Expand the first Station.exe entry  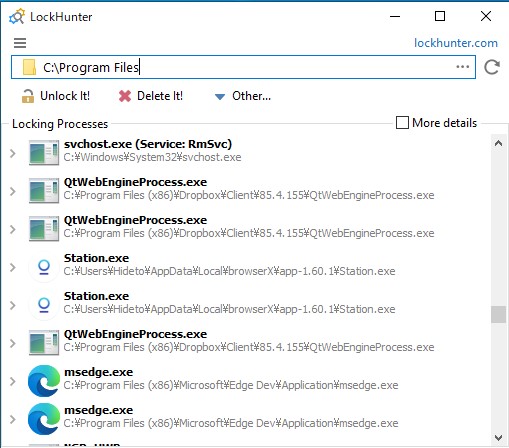pos(13,267)
